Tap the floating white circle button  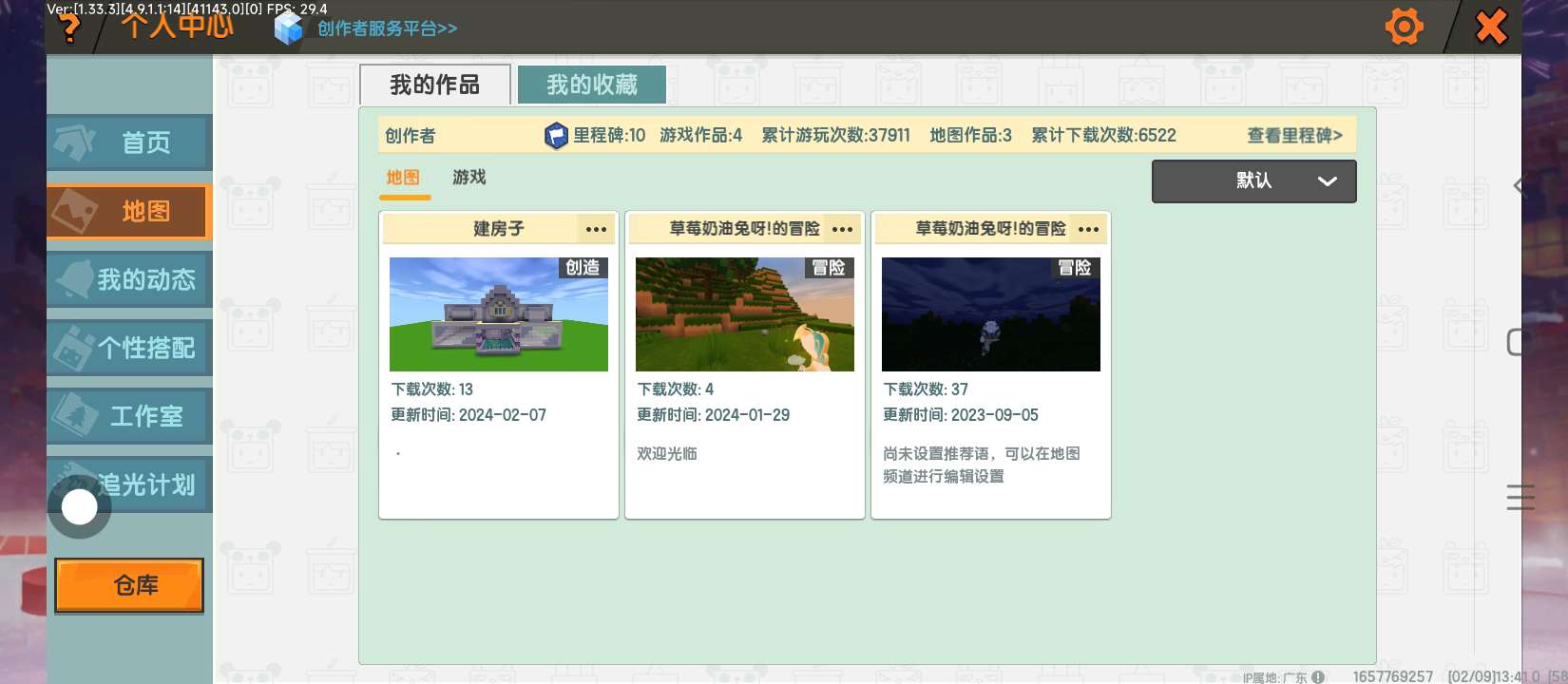pyautogui.click(x=80, y=507)
